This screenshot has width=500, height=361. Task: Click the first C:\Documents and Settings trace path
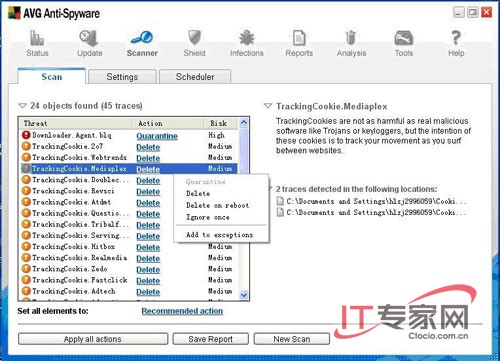pyautogui.click(x=376, y=201)
